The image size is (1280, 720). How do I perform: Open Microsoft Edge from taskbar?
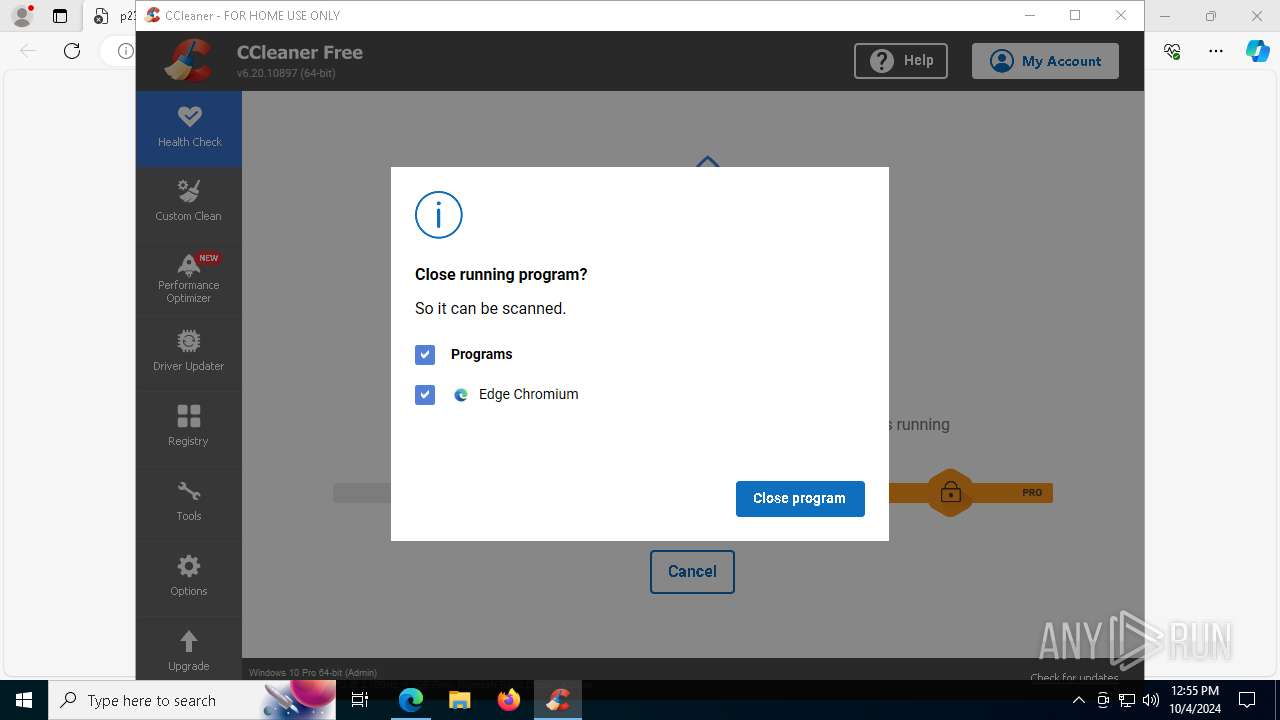point(411,701)
